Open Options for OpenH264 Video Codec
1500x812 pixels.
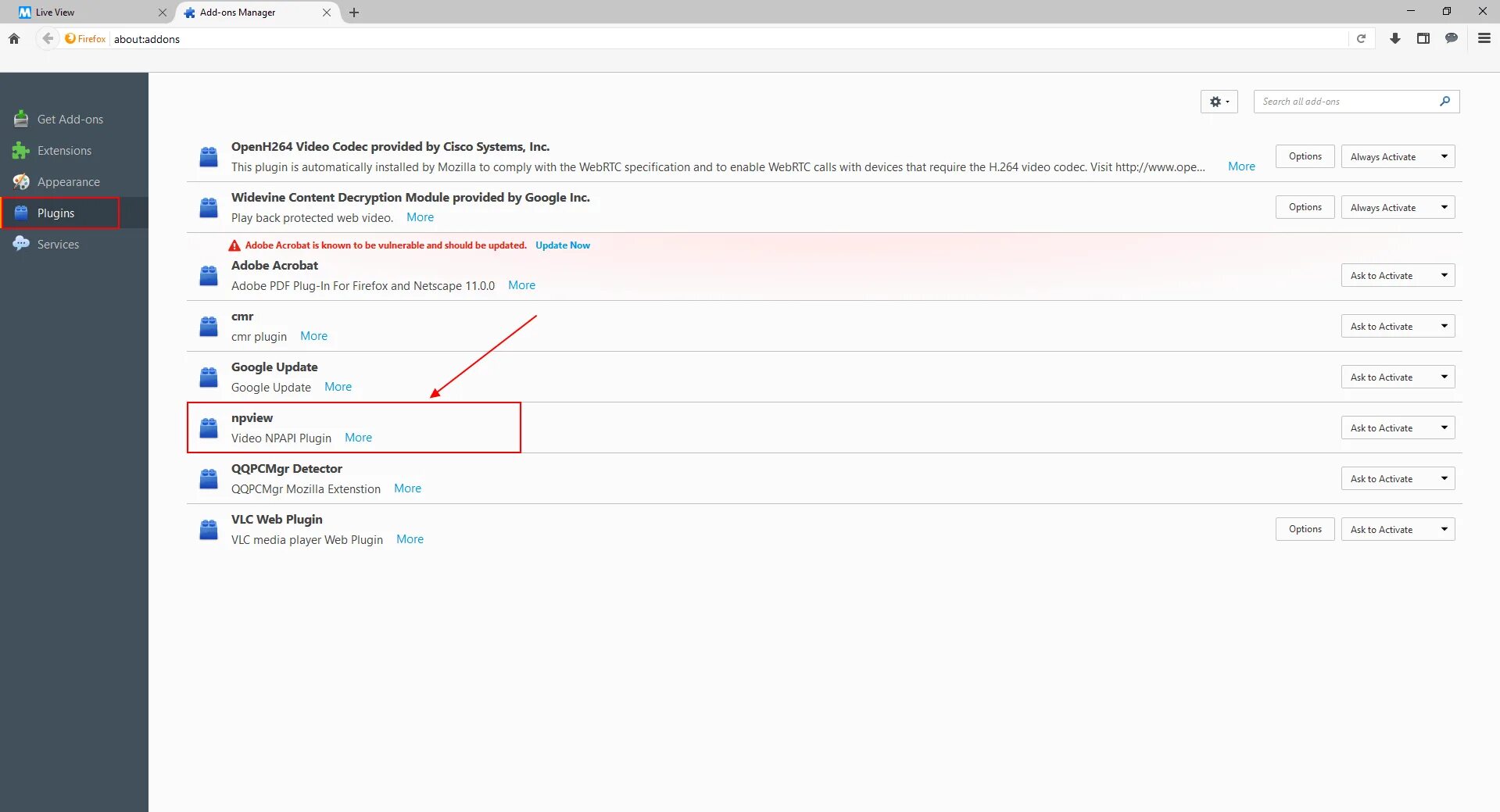point(1305,156)
